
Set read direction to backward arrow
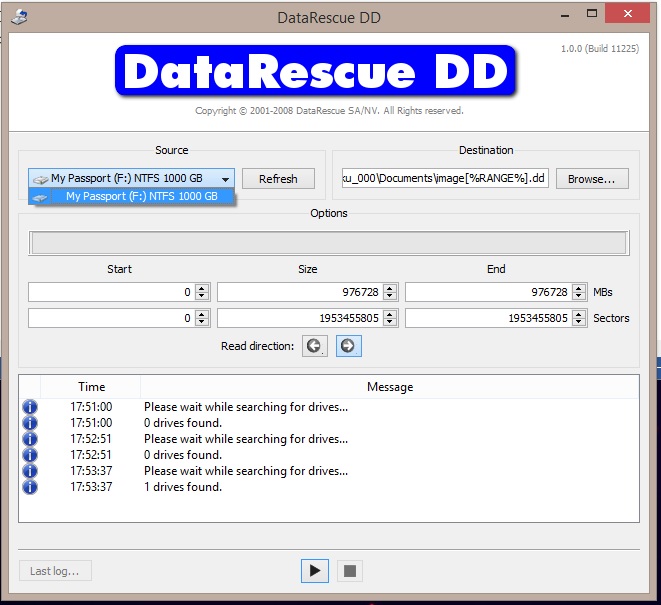pos(314,346)
